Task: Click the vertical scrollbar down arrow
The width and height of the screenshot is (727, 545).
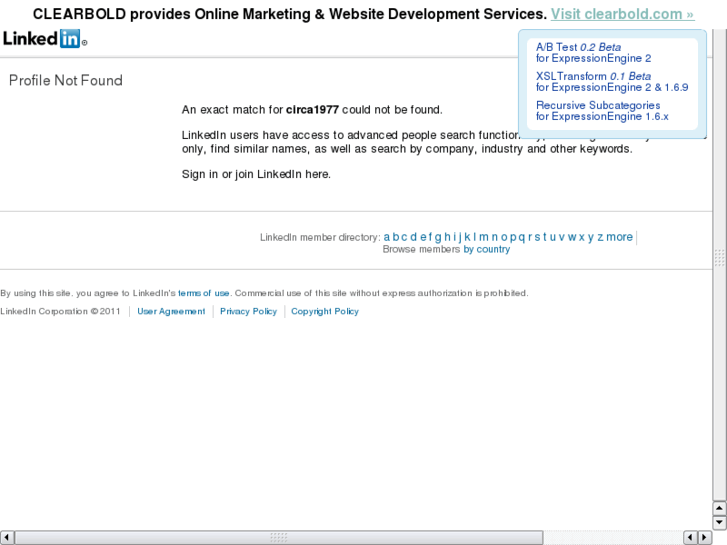Action: pos(719,522)
